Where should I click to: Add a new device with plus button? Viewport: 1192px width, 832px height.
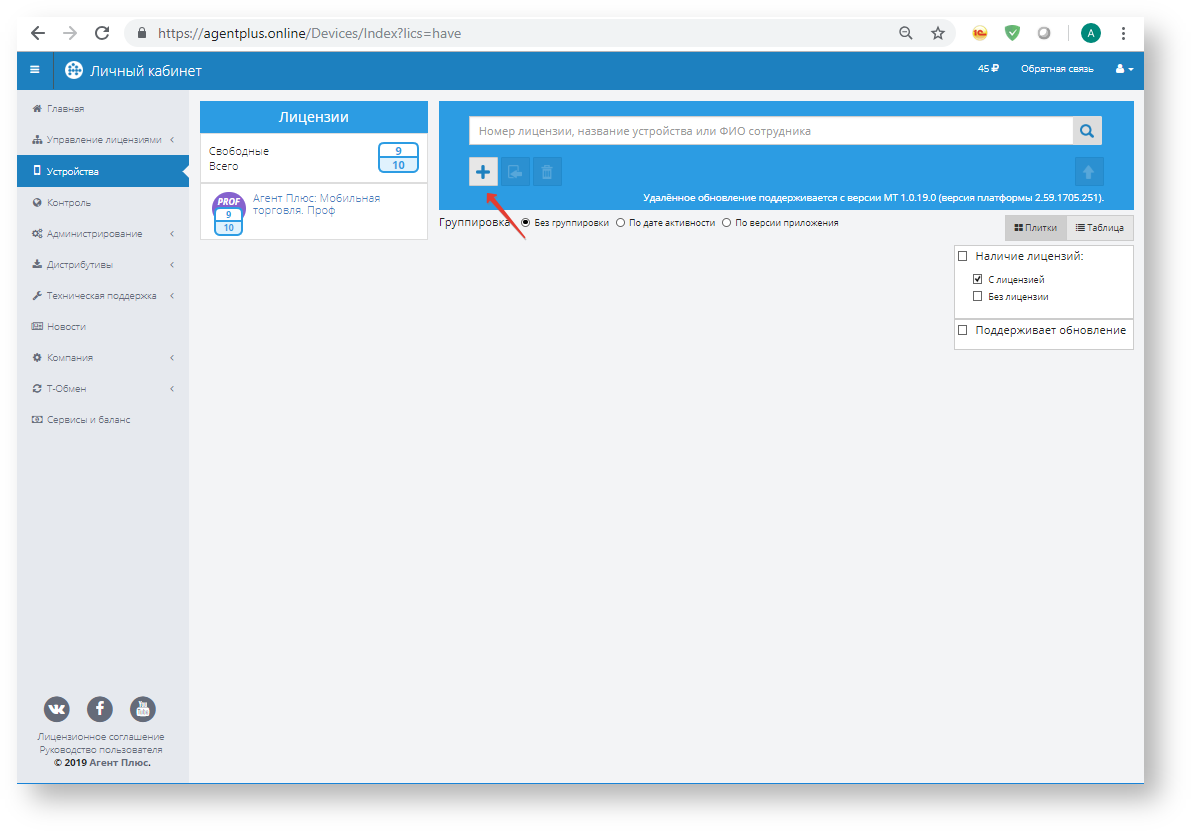click(x=483, y=172)
